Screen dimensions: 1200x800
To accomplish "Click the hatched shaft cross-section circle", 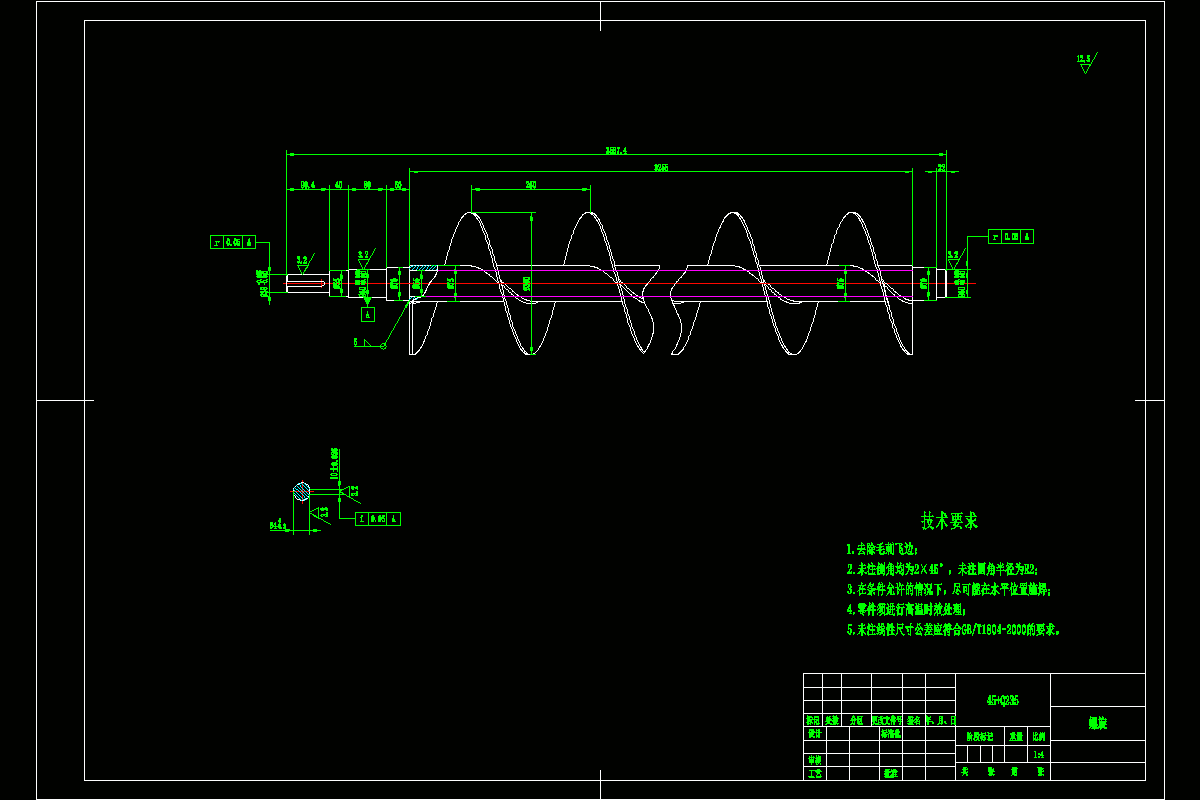I will pos(301,491).
